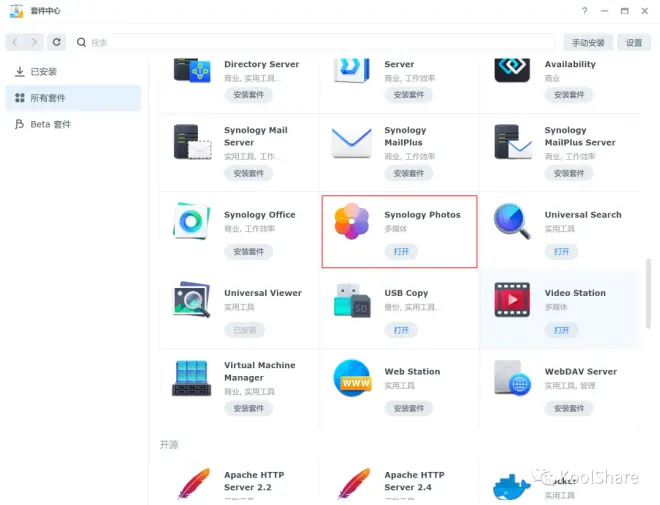
Task: Open Synology Photos with 打开 button
Action: (401, 252)
